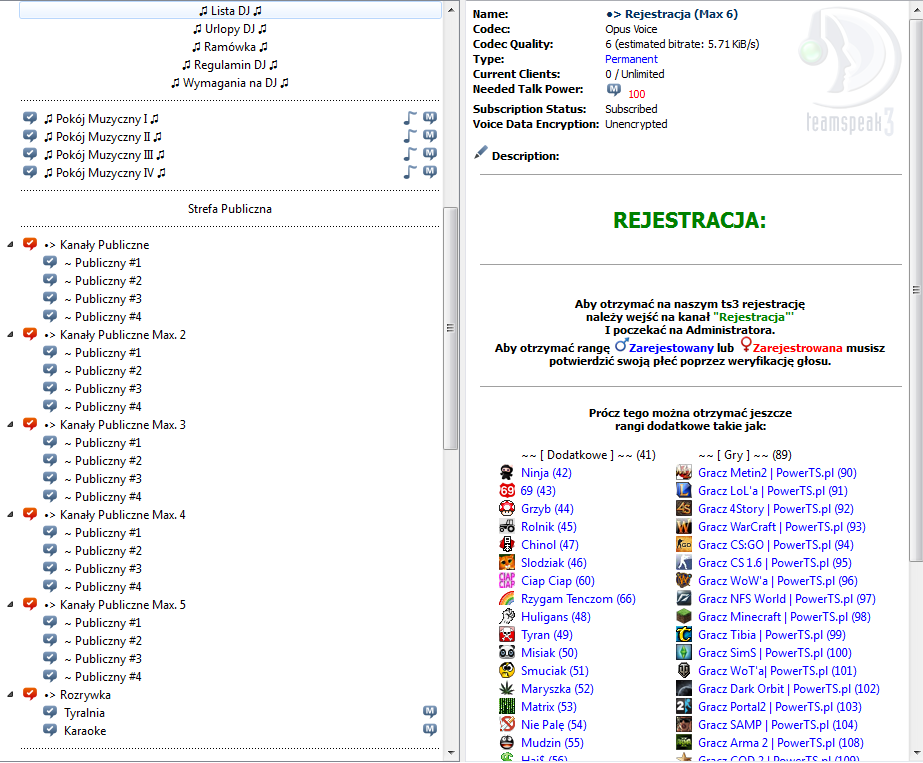Click the red 100 talk power value
Screen dimensions: 923x763
tap(636, 94)
